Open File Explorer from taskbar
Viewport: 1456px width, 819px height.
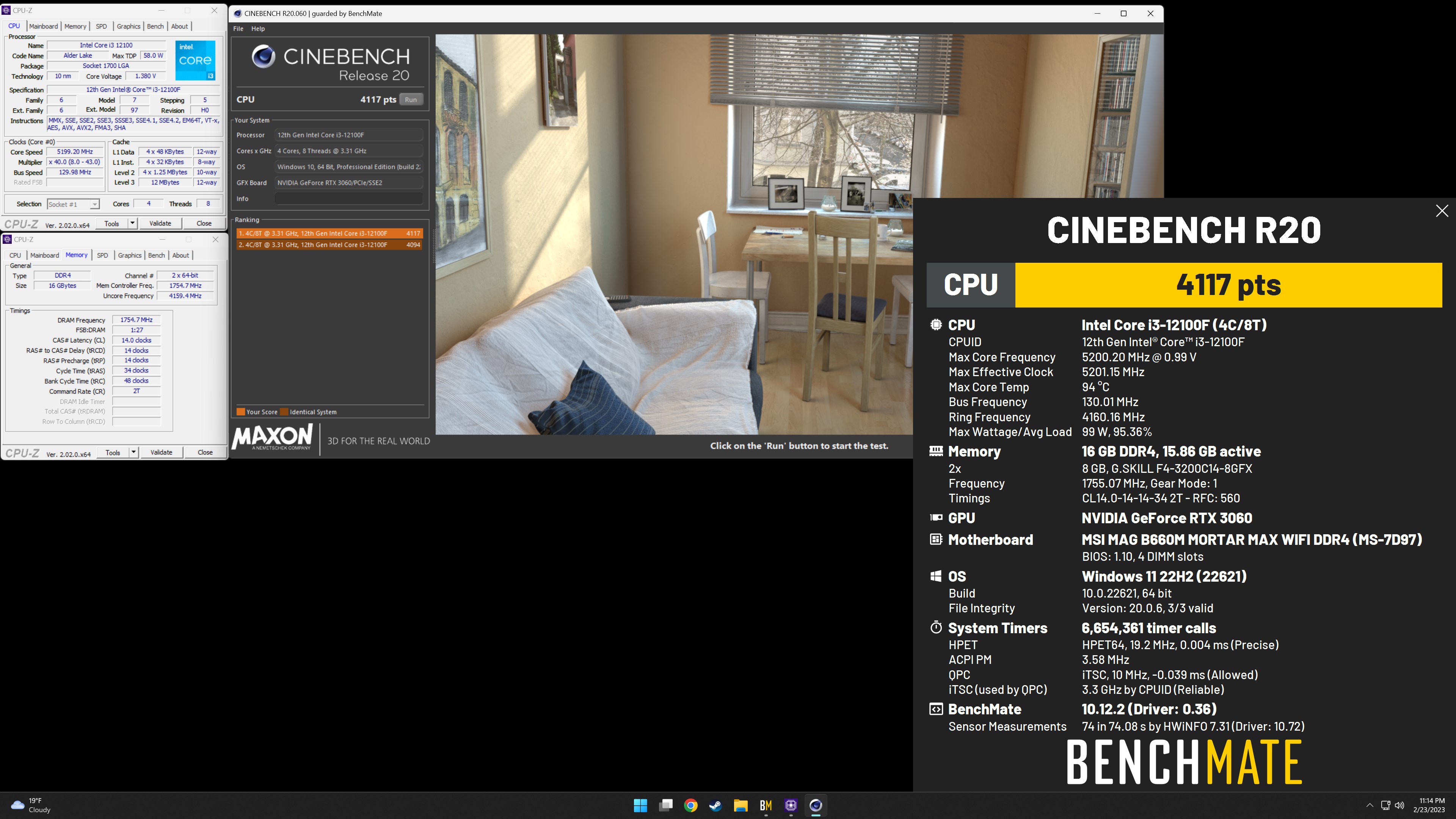(741, 805)
